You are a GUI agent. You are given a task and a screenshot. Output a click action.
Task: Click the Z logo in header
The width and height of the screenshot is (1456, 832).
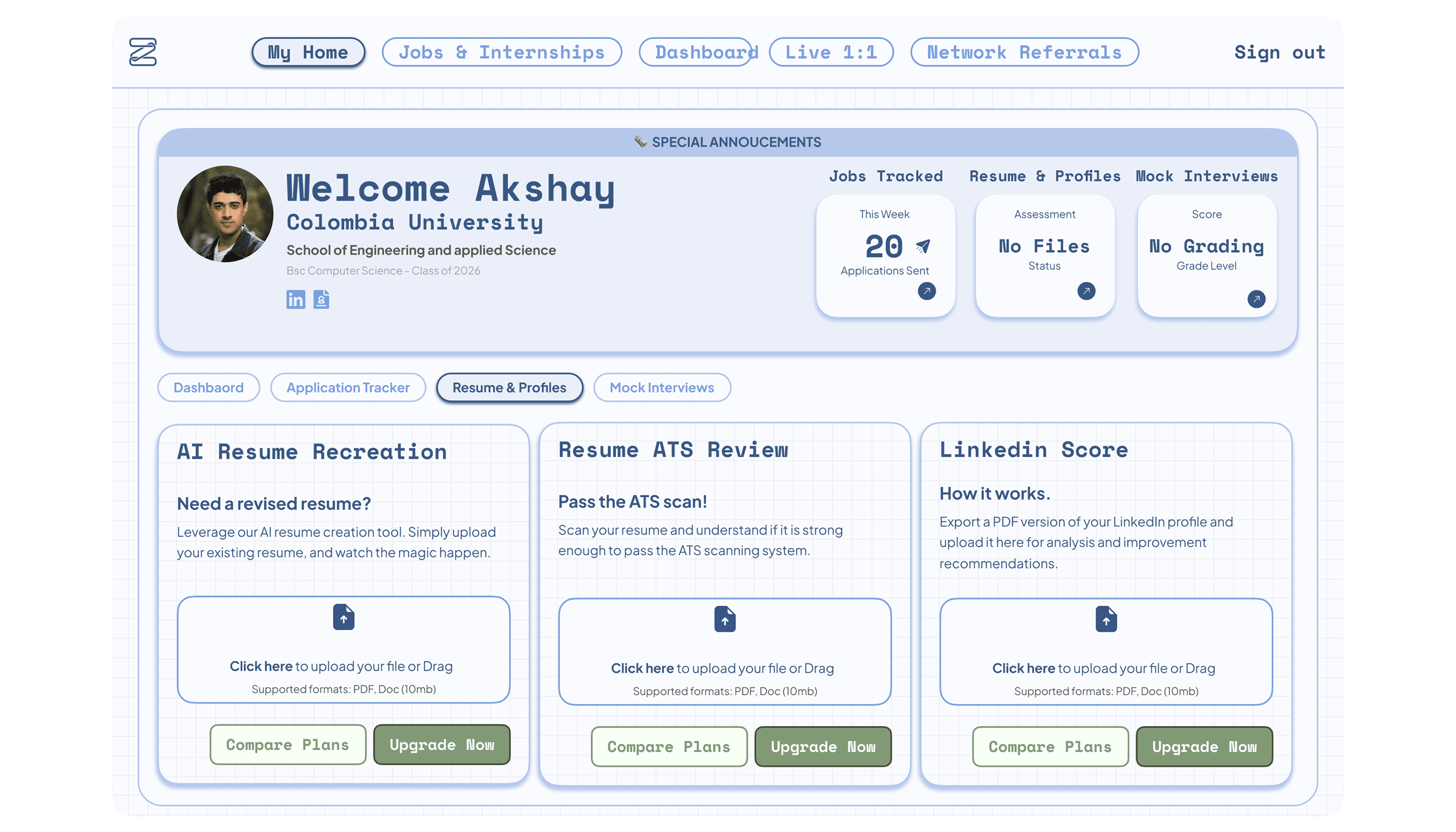(x=142, y=52)
